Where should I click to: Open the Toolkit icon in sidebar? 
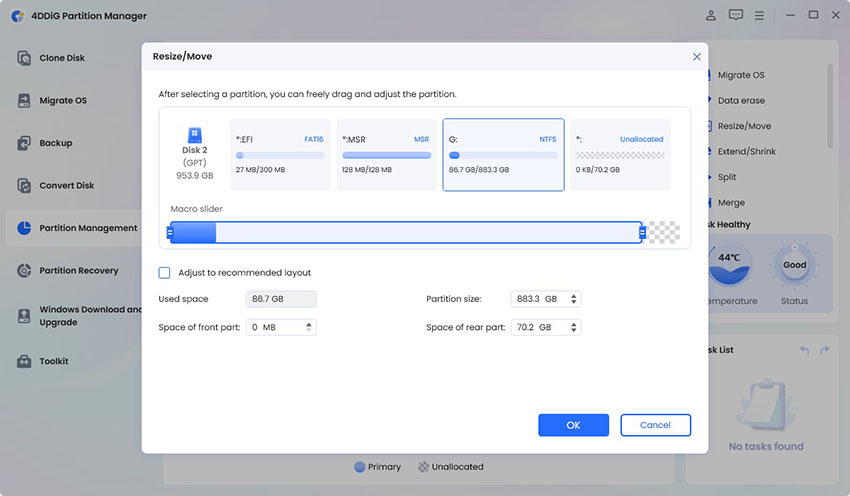pyautogui.click(x=24, y=361)
